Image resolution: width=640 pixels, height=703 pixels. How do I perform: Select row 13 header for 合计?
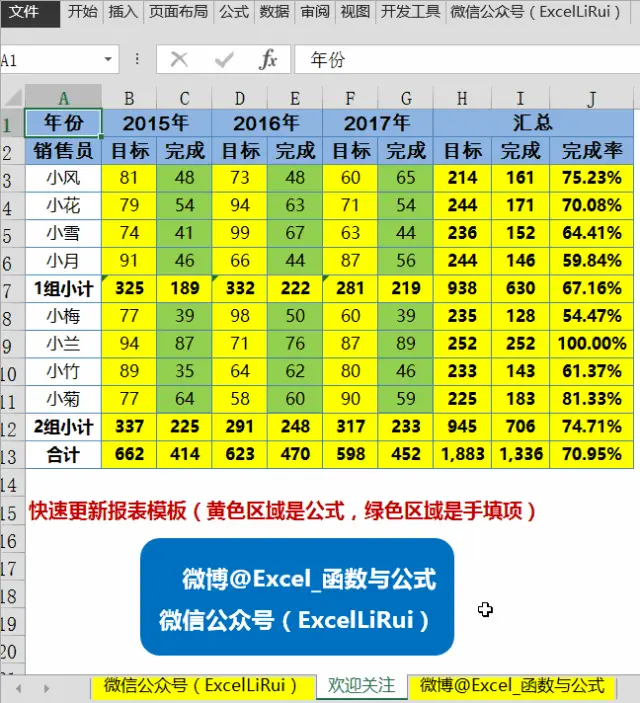(x=12, y=454)
